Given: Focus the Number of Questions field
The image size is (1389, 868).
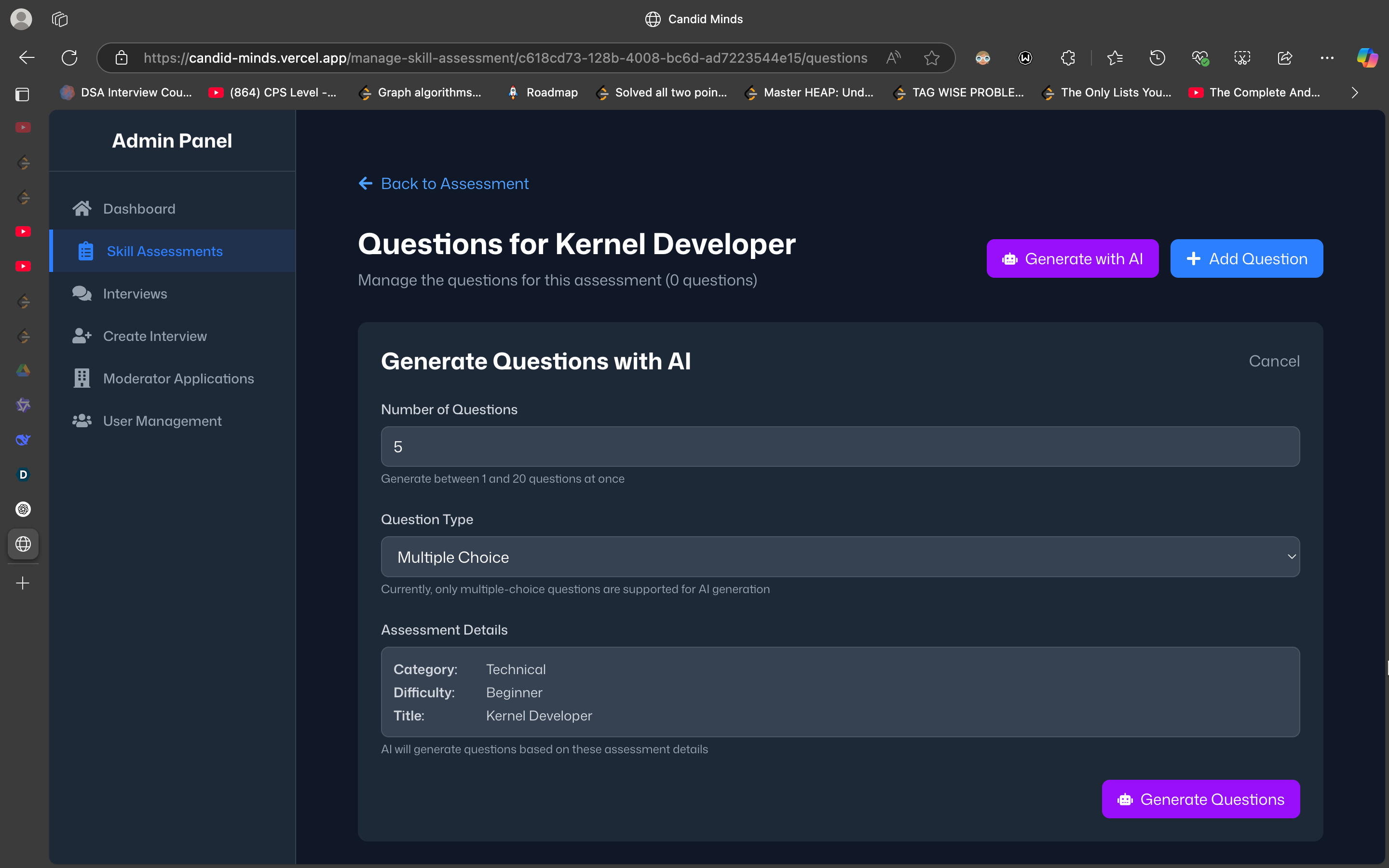Looking at the screenshot, I should [x=840, y=447].
